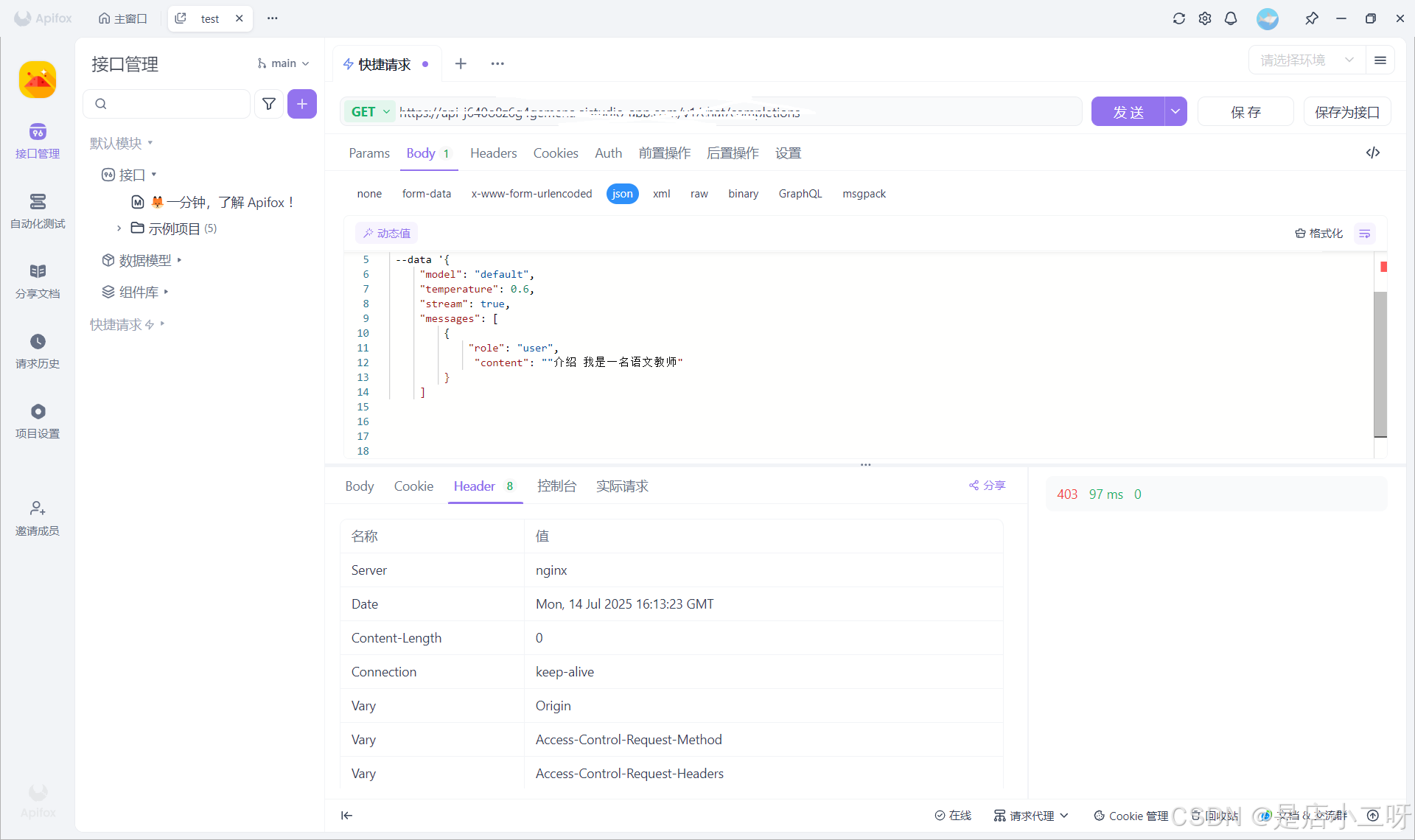
Task: Click the panel splitter handle dots
Action: click(x=866, y=465)
